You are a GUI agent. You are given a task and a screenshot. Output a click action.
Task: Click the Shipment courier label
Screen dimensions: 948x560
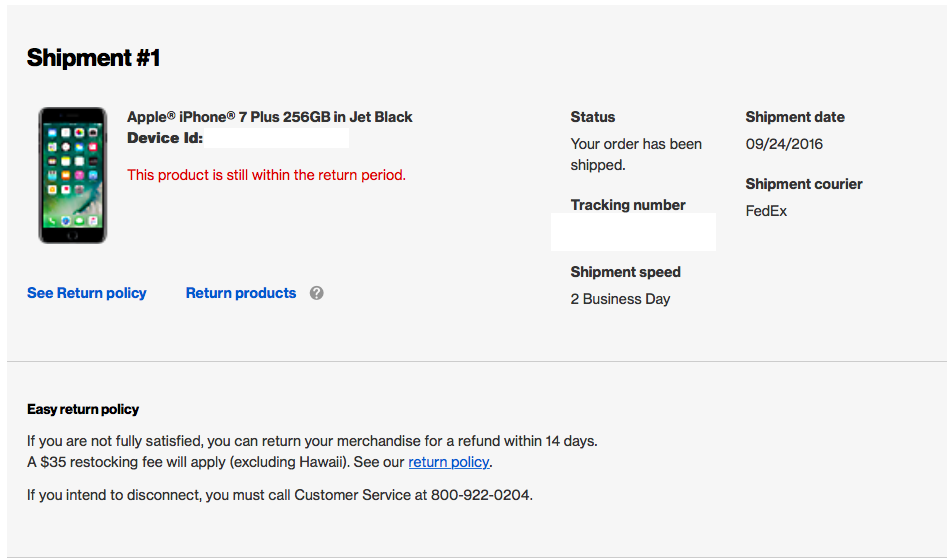pyautogui.click(x=804, y=184)
